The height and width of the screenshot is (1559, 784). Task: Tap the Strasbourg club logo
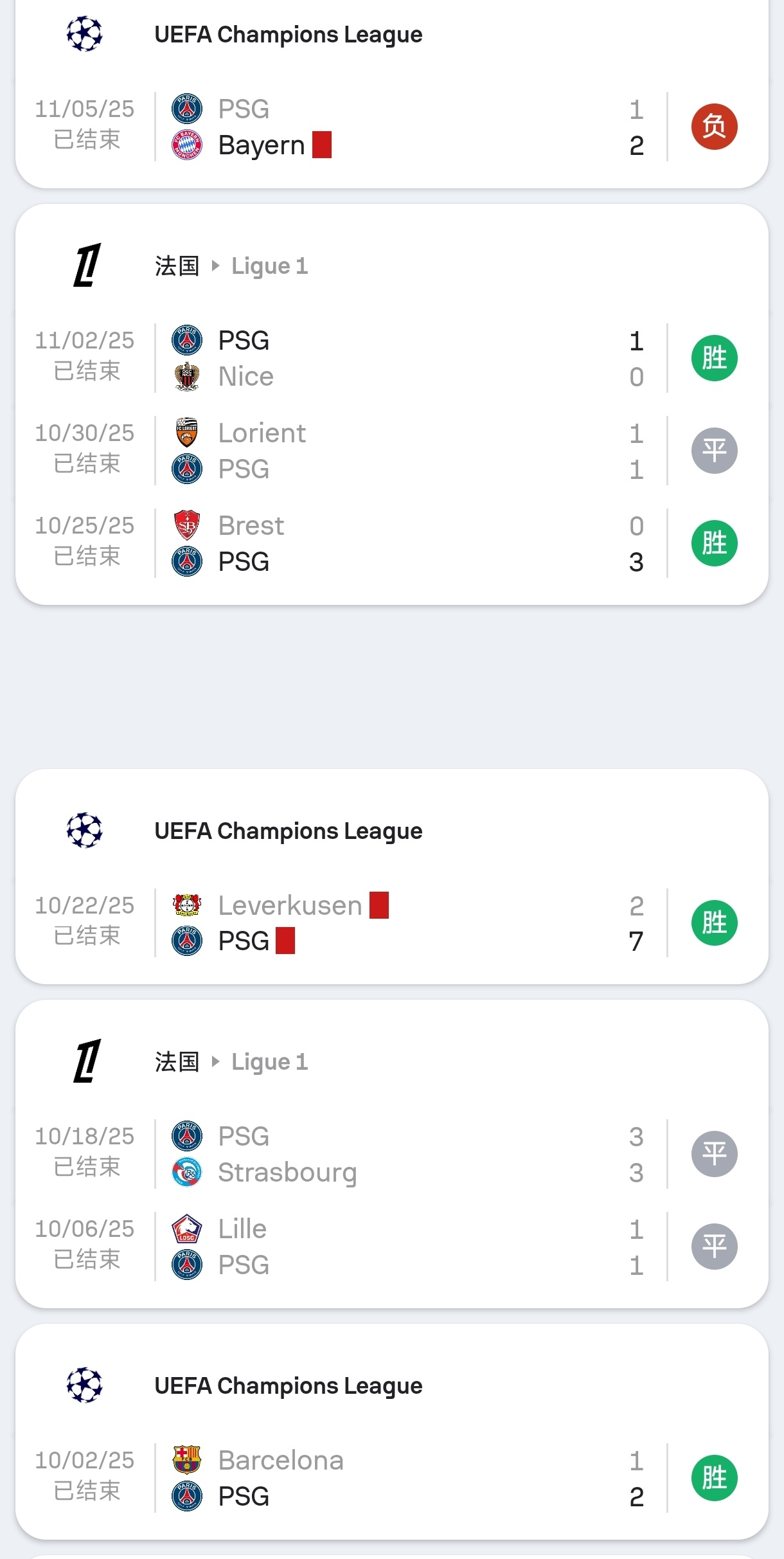[187, 1173]
